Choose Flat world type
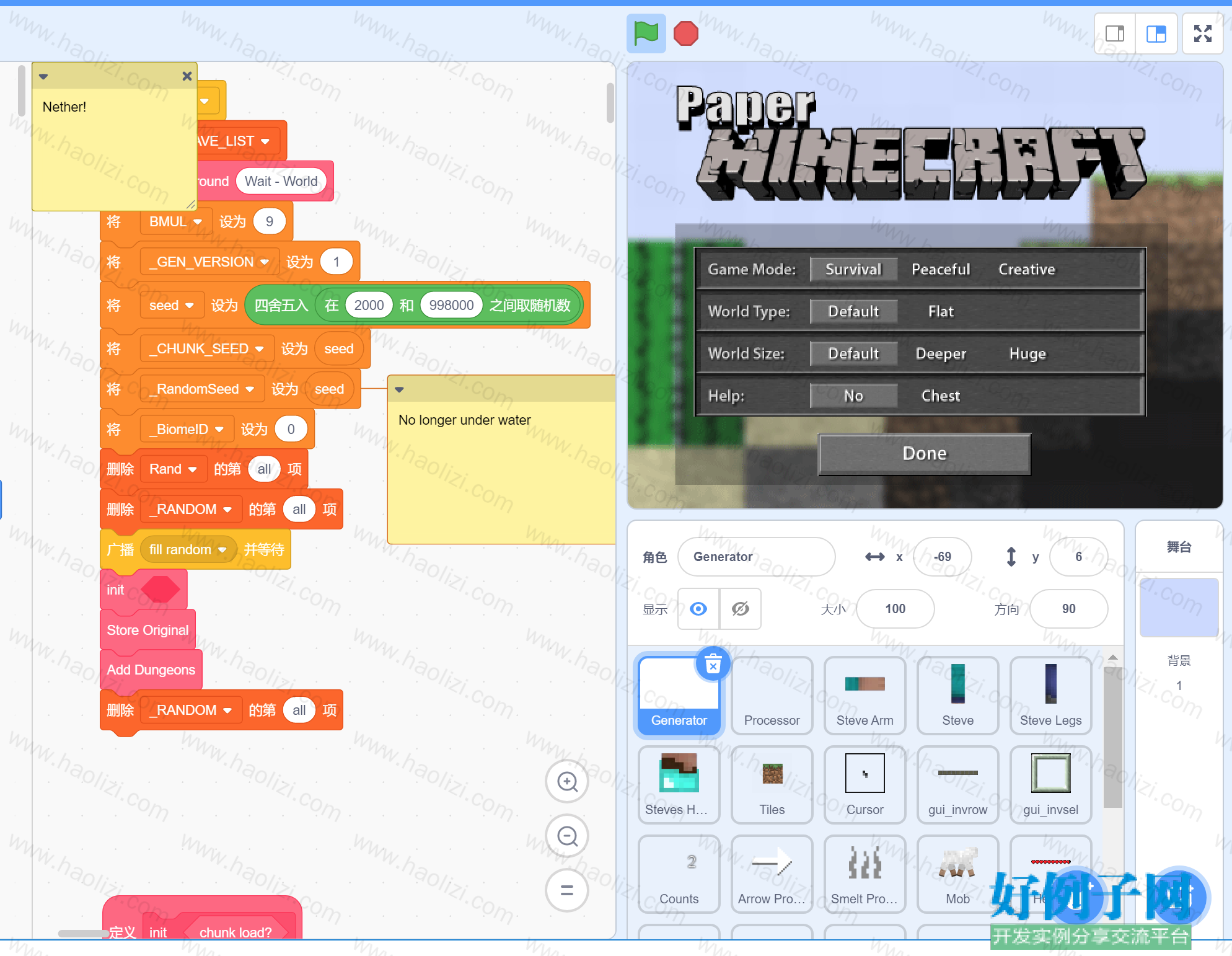 pyautogui.click(x=940, y=311)
